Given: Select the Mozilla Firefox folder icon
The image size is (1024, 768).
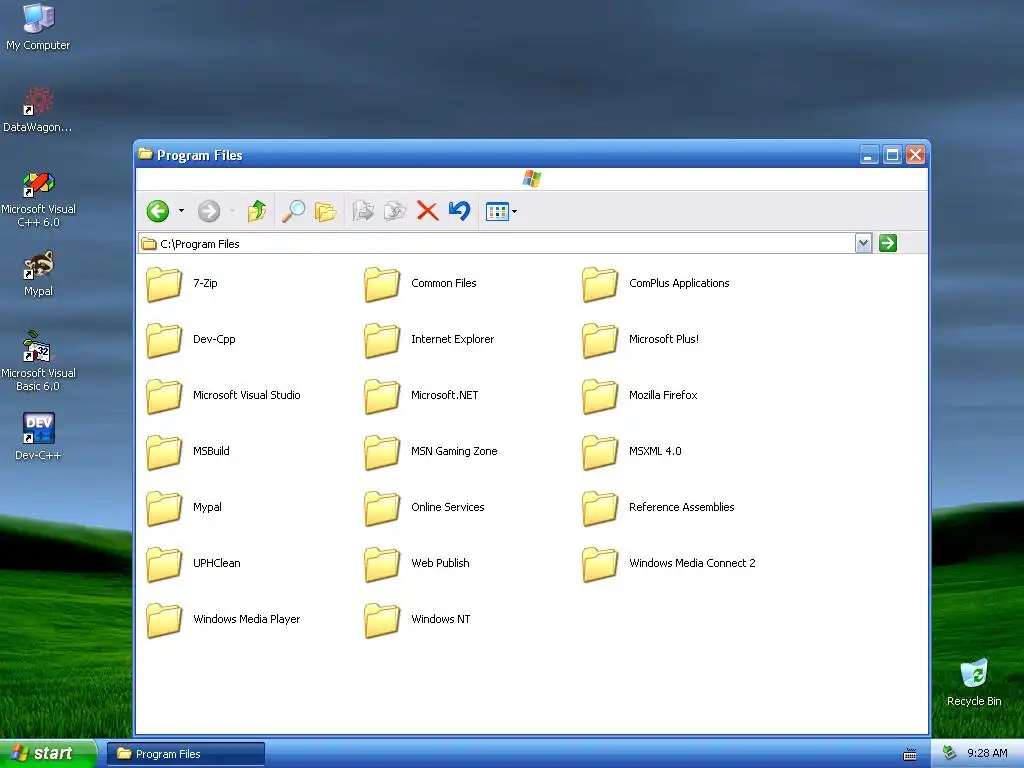Looking at the screenshot, I should click(x=600, y=396).
